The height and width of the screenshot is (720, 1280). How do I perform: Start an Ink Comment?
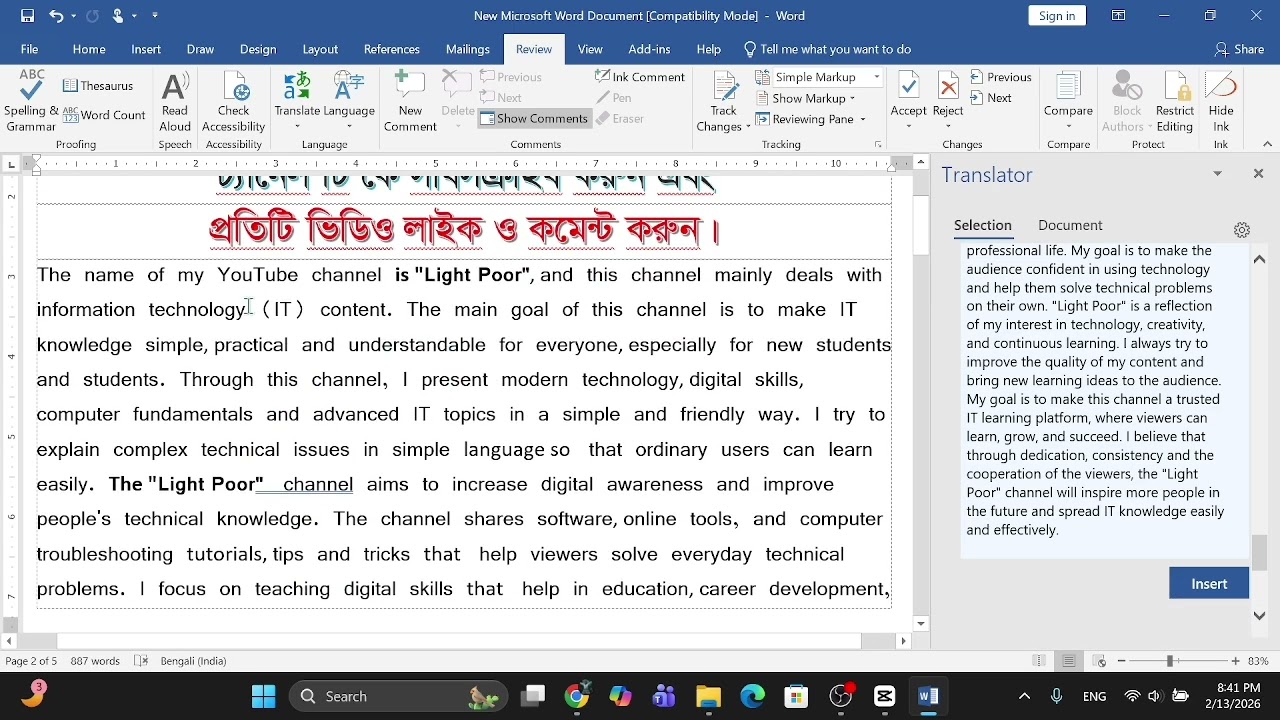click(x=640, y=77)
